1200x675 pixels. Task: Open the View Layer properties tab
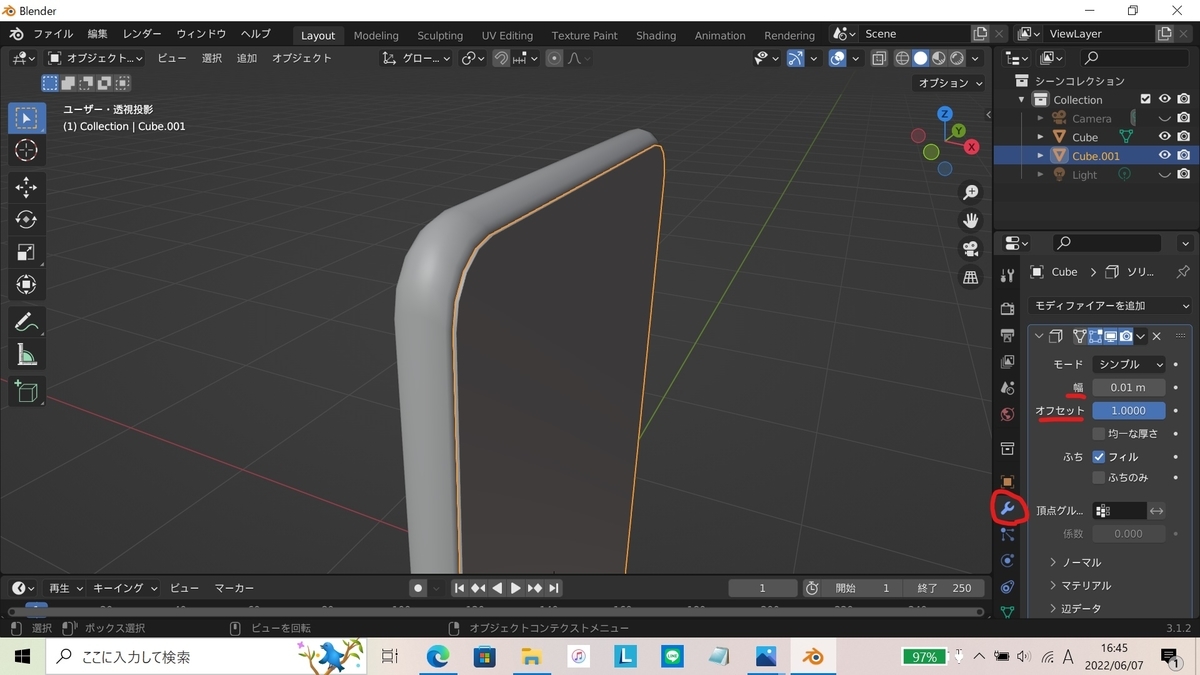(1007, 361)
